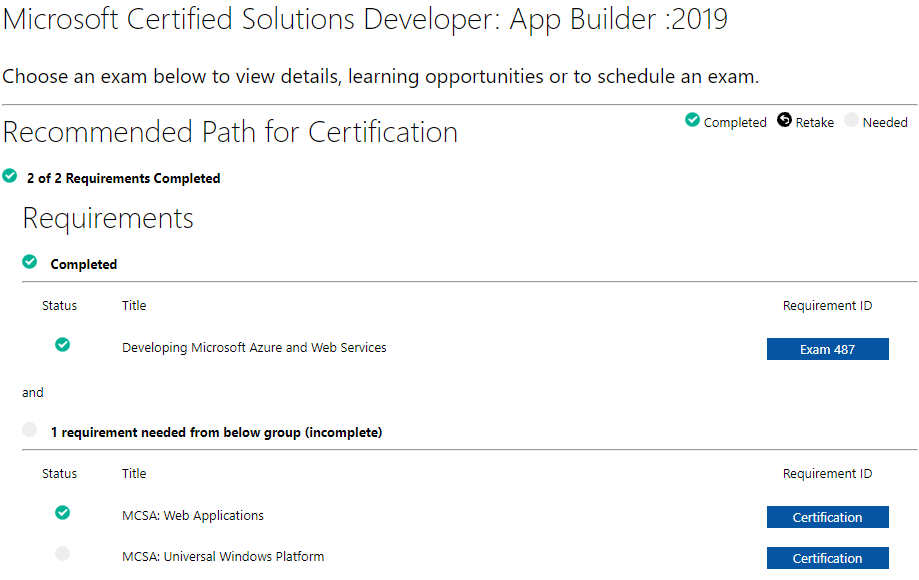Click the Needed label in the legend
919x580 pixels.
(885, 122)
